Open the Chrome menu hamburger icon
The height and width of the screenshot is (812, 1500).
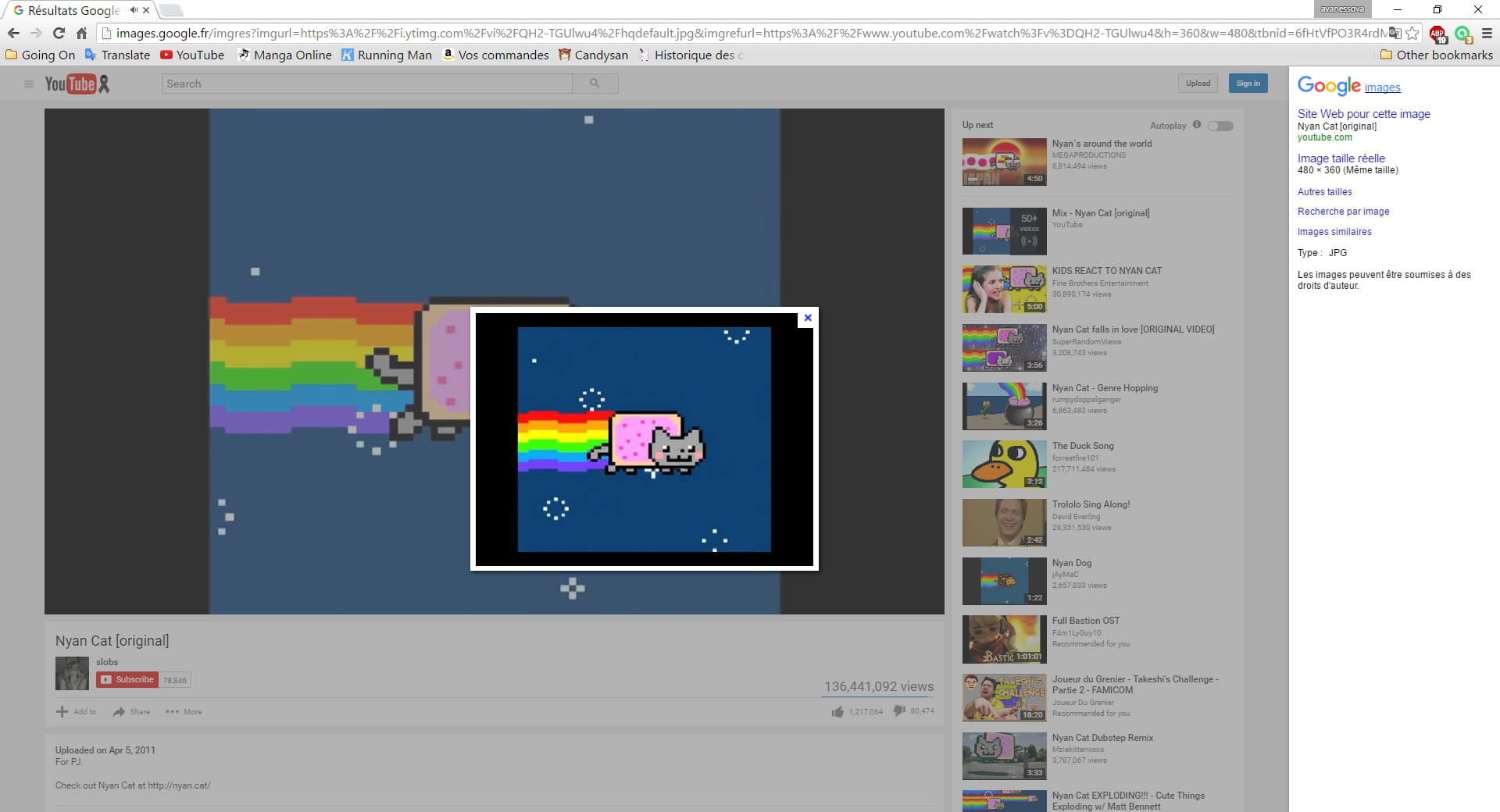tap(1487, 34)
